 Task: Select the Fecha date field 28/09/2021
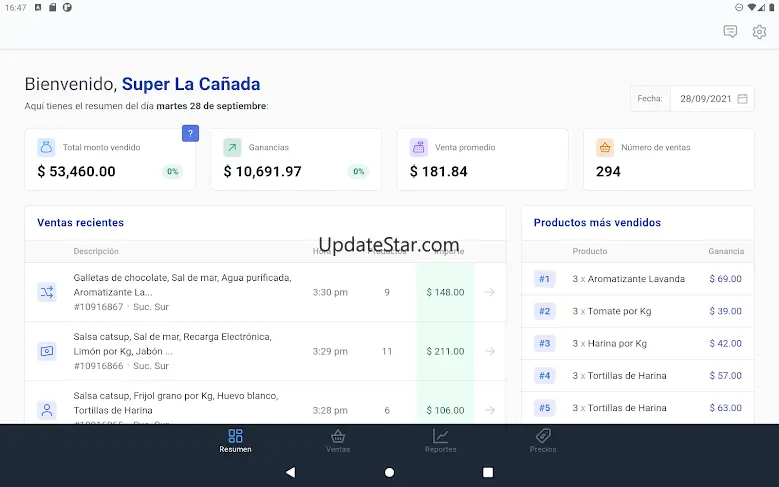(x=712, y=98)
